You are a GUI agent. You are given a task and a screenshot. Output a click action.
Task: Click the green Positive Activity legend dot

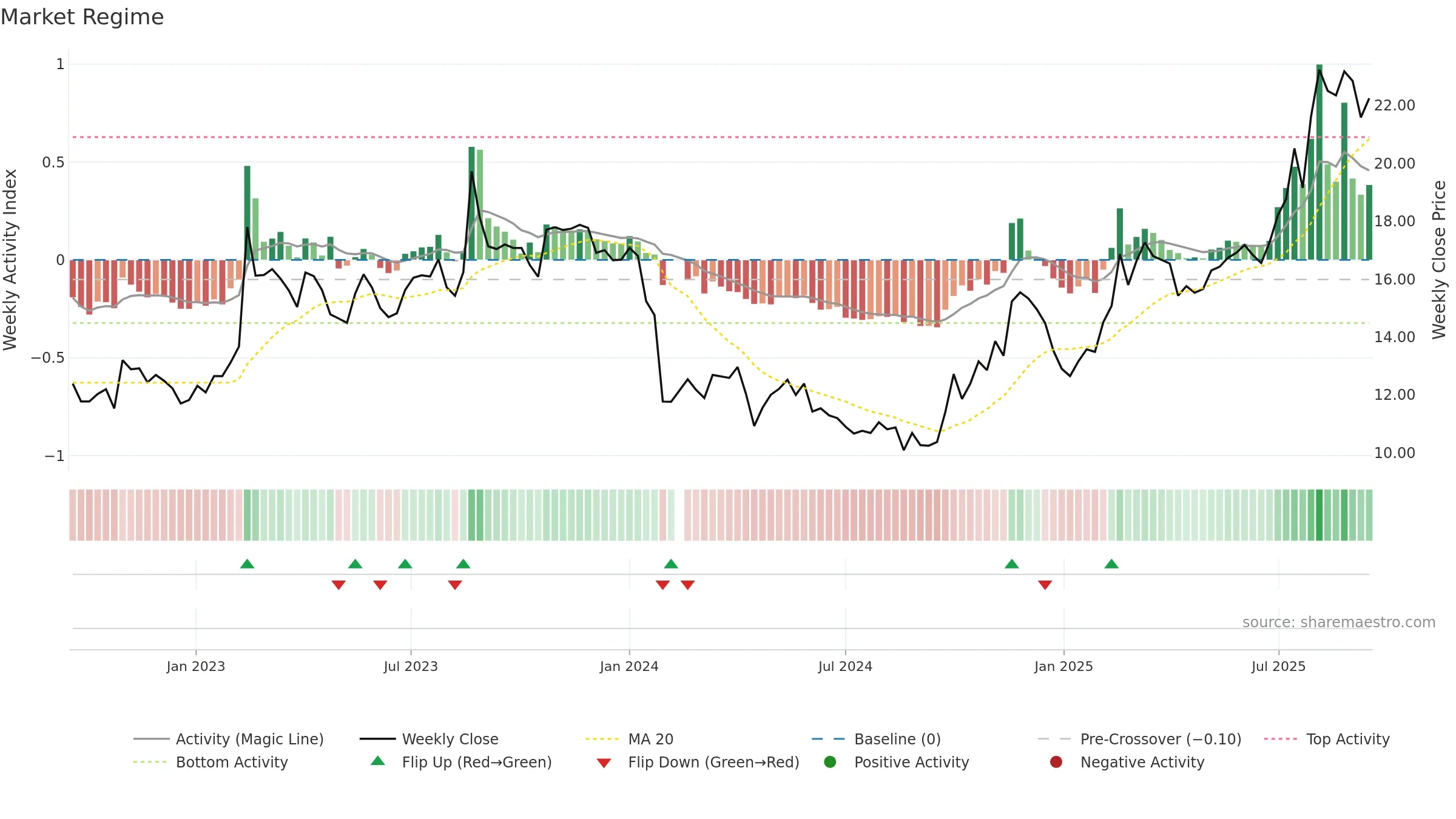click(831, 761)
